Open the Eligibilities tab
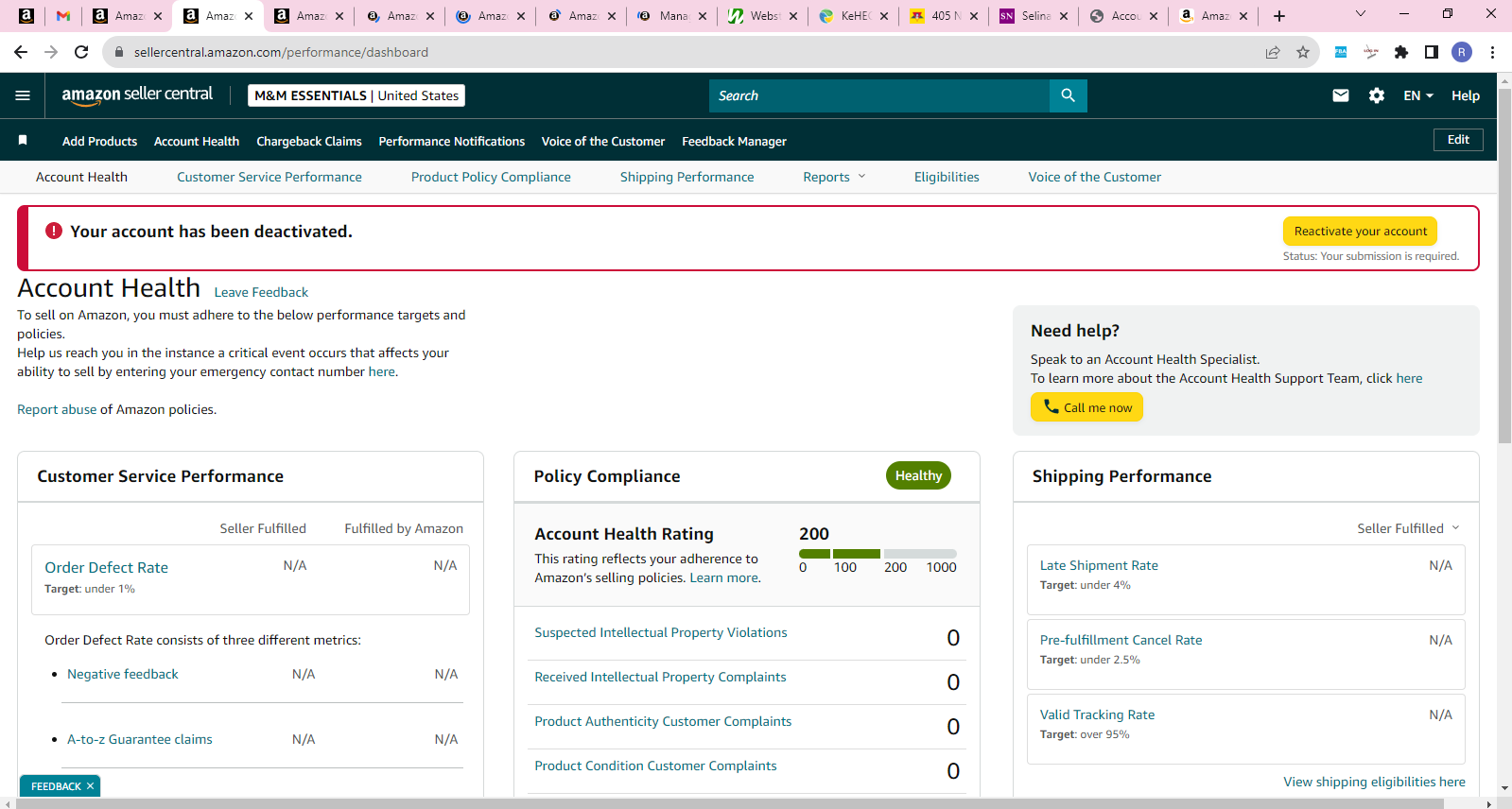The image size is (1512, 809). click(947, 177)
